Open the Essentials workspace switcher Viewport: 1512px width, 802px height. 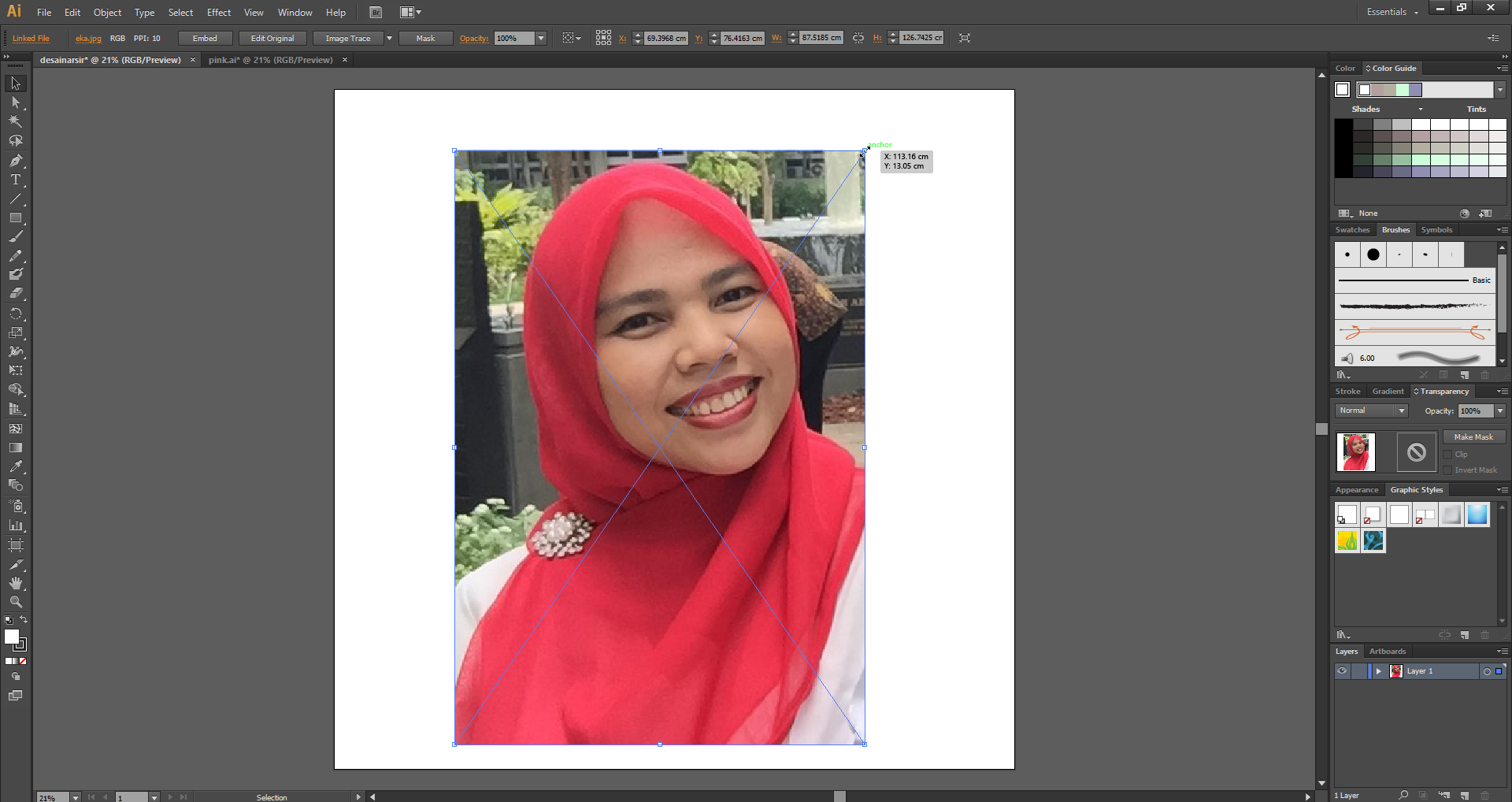[x=1392, y=12]
